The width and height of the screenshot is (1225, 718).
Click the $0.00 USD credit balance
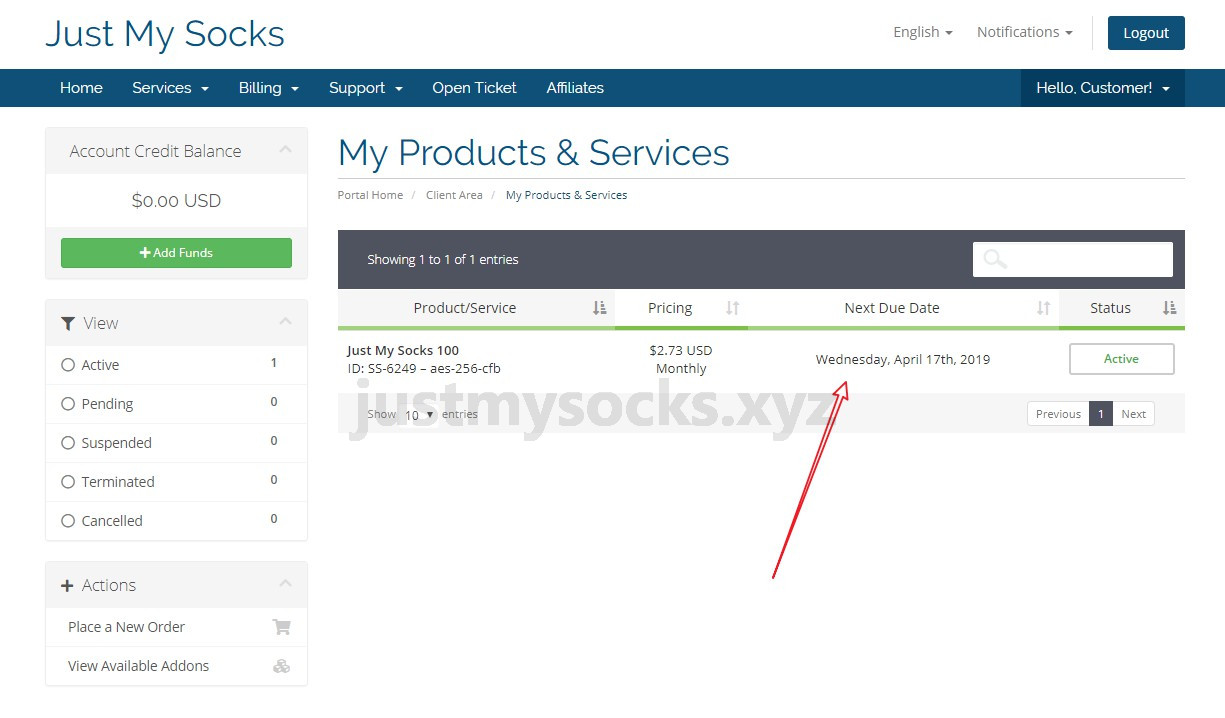click(x=176, y=201)
